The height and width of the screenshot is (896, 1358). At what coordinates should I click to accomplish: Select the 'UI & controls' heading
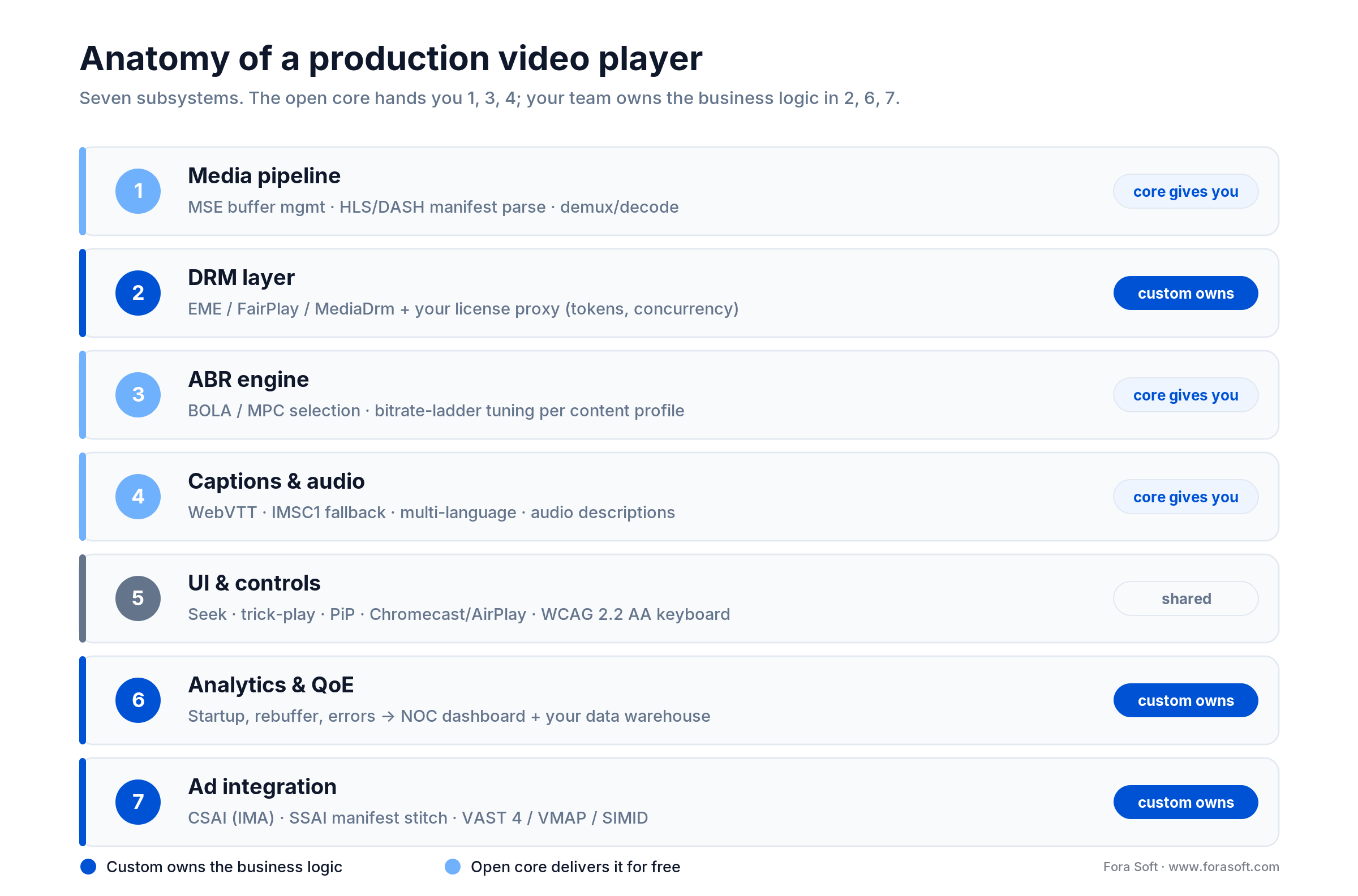(254, 583)
